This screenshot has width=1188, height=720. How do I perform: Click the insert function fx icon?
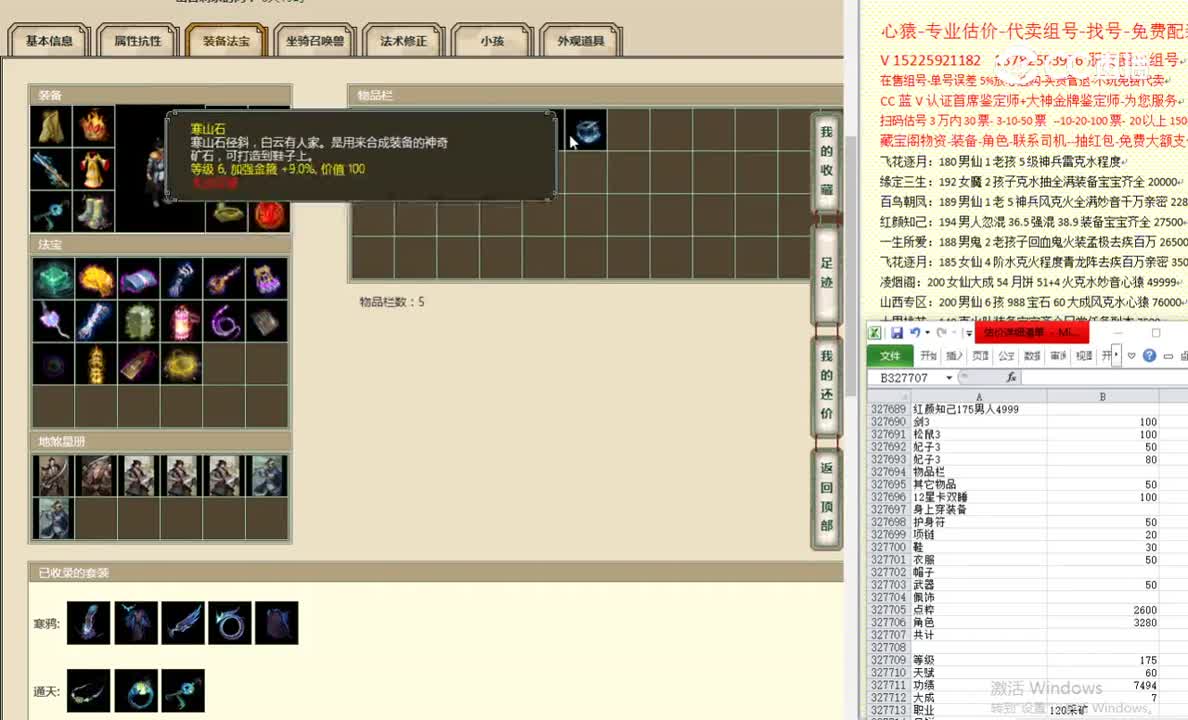(x=1011, y=377)
